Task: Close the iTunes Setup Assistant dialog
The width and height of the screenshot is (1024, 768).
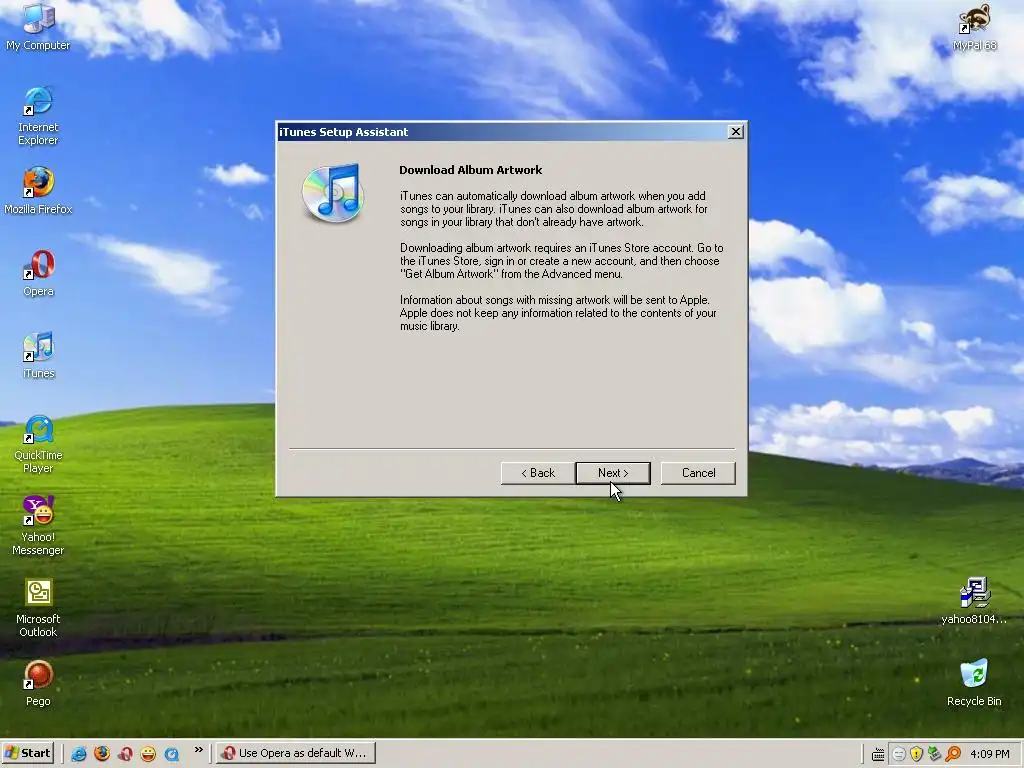Action: click(735, 132)
